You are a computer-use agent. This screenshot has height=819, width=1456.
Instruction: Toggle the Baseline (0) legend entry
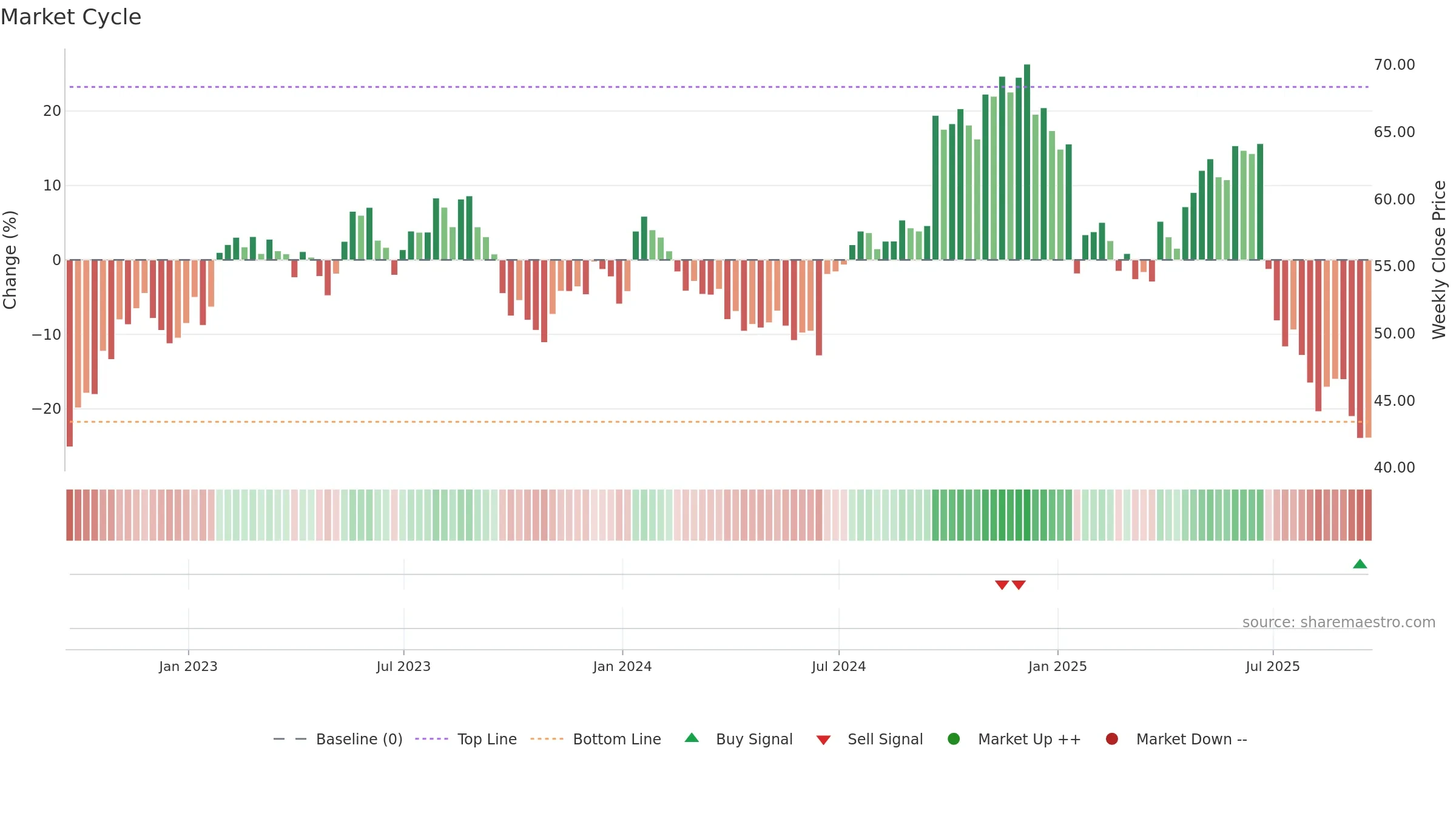(338, 739)
